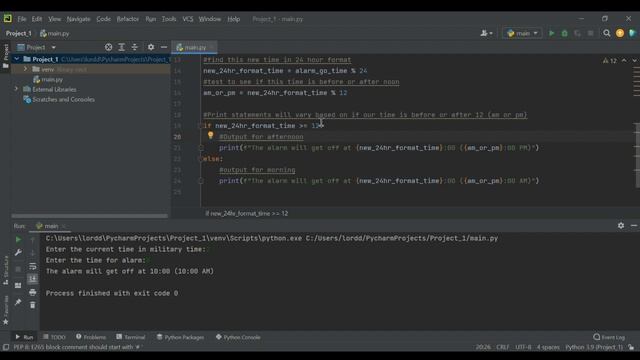This screenshot has width=640, height=360.
Task: Click Python 3.9 interpreter in status bar
Action: point(594,347)
